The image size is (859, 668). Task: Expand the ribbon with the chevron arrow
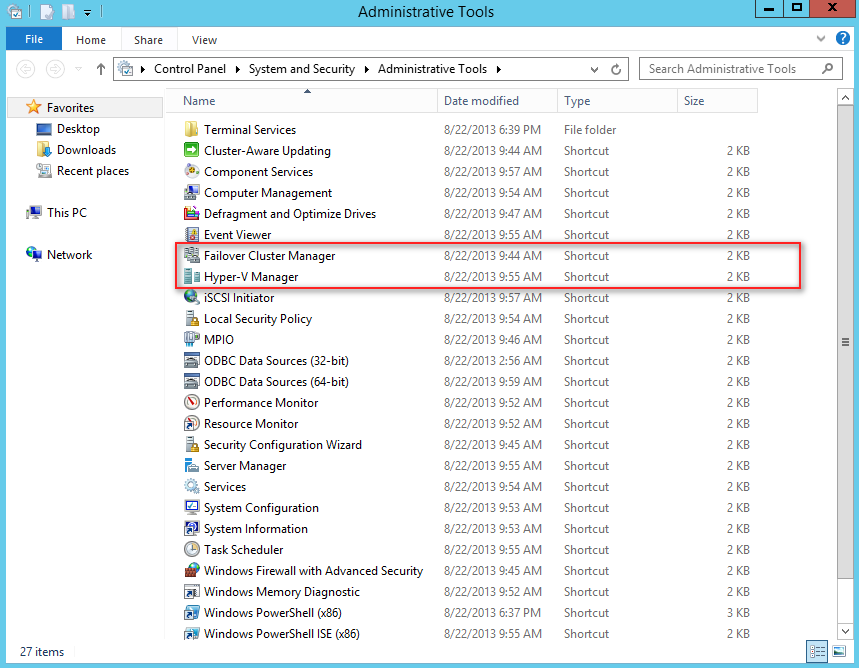click(821, 39)
